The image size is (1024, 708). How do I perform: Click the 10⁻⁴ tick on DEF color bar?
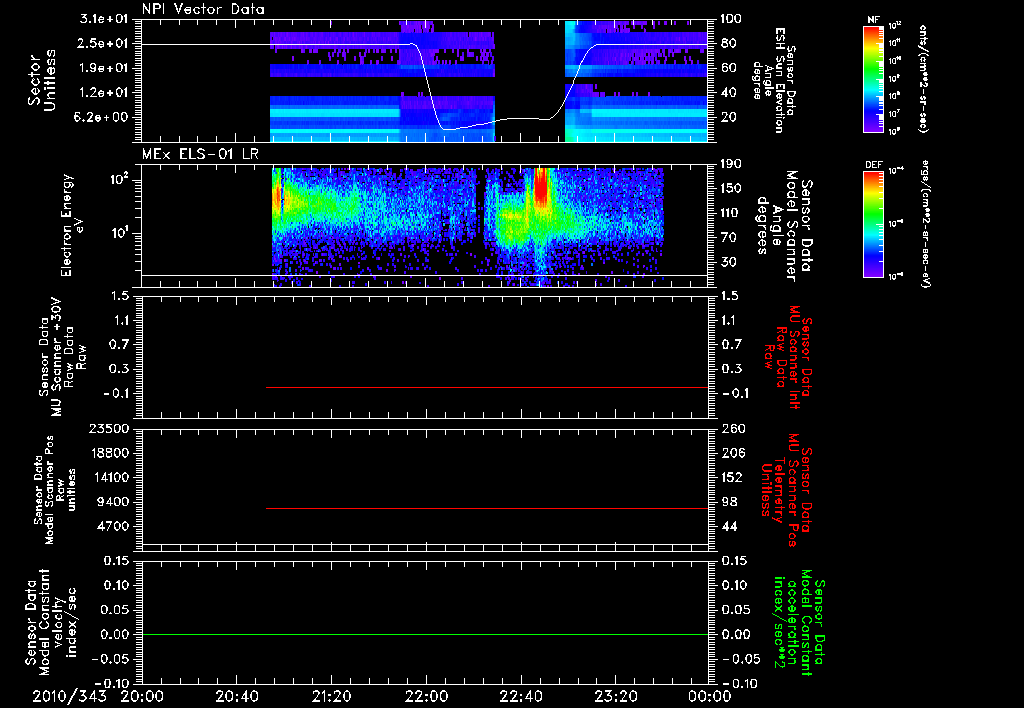(895, 171)
